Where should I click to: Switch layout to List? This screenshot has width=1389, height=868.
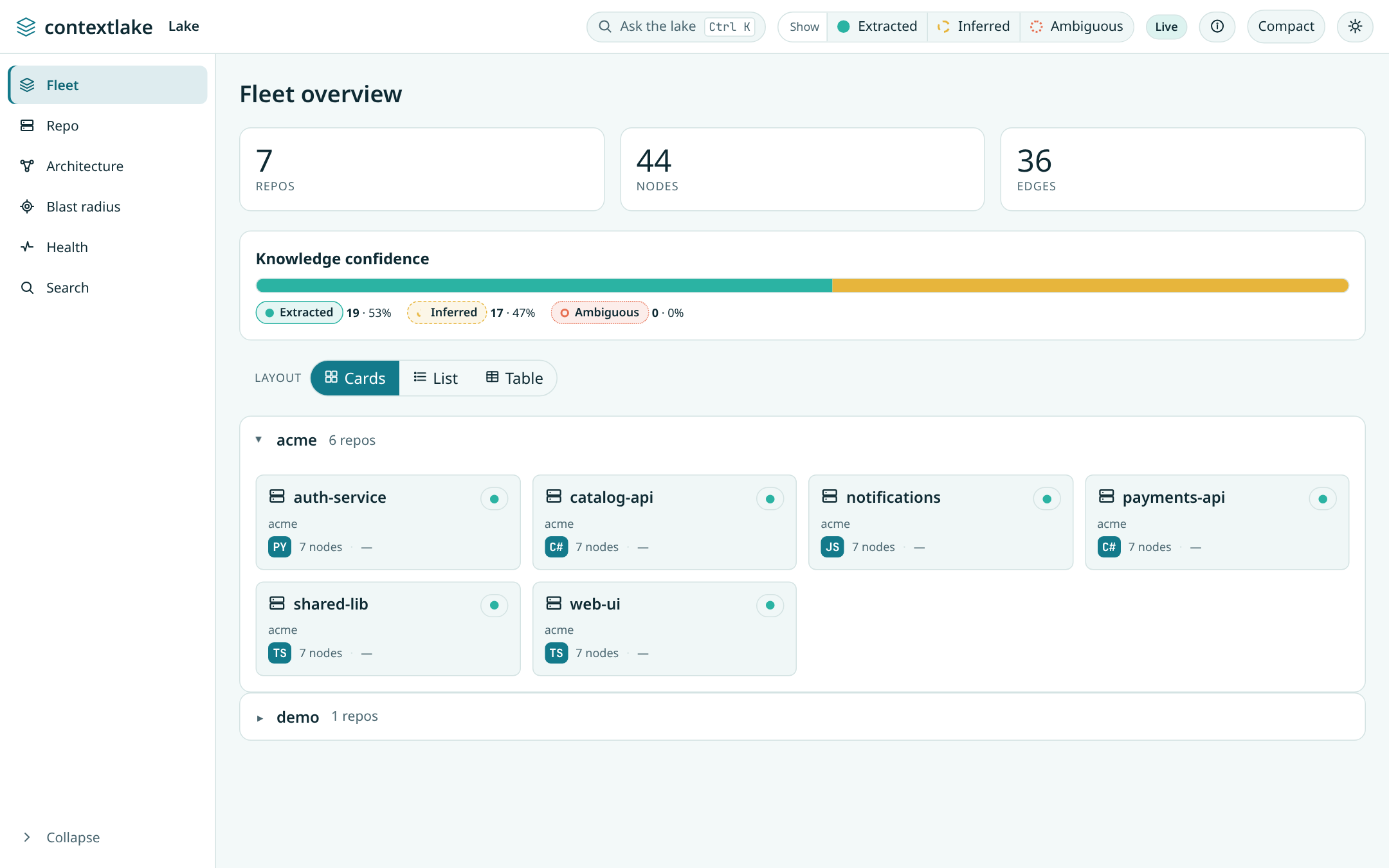tap(435, 378)
